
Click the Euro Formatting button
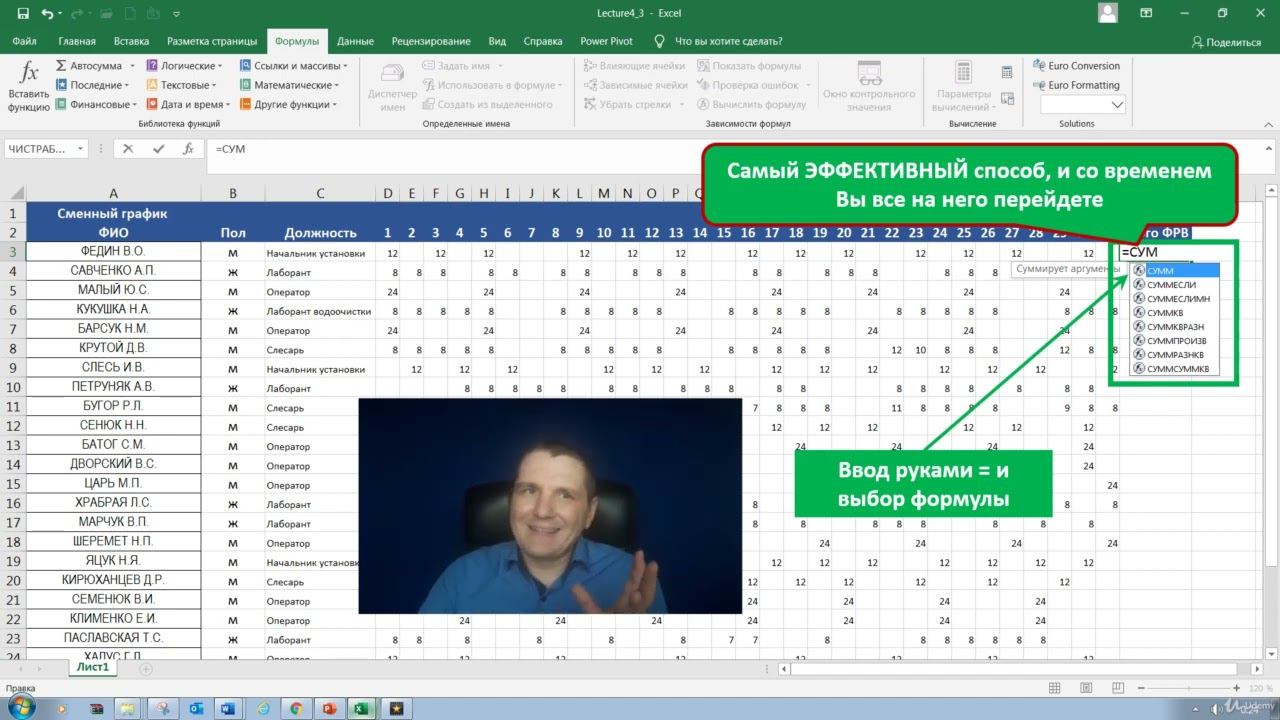pyautogui.click(x=1076, y=85)
